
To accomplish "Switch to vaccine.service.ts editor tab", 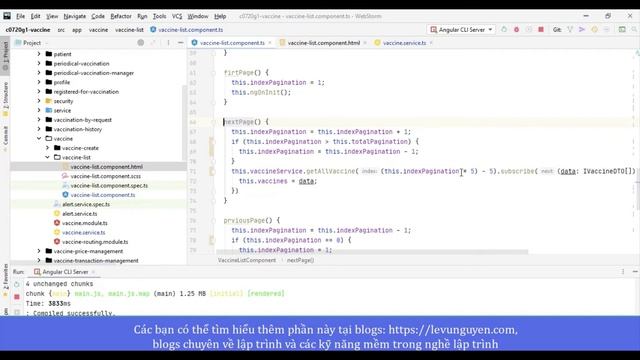I will pos(404,43).
